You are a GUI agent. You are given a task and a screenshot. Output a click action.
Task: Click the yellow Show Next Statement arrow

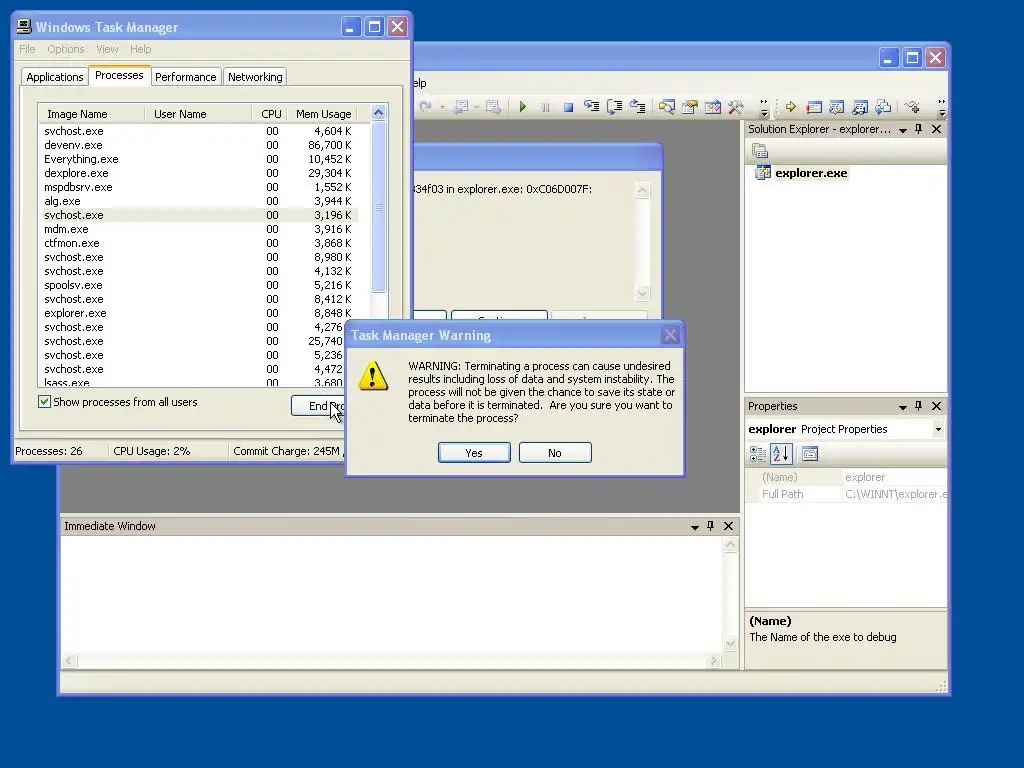[x=791, y=106]
